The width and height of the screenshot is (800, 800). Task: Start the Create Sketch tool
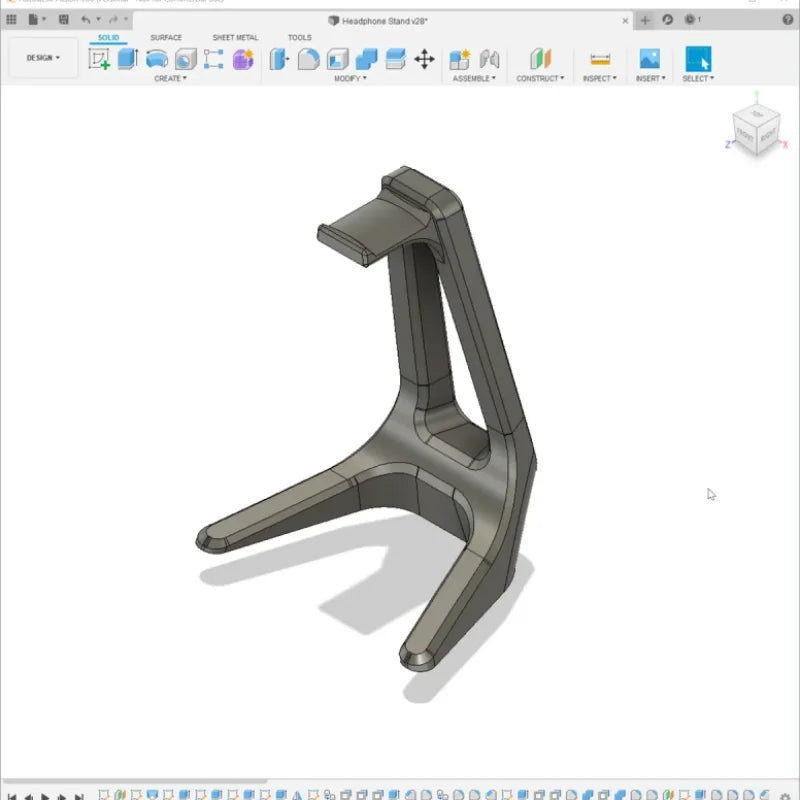coord(99,59)
